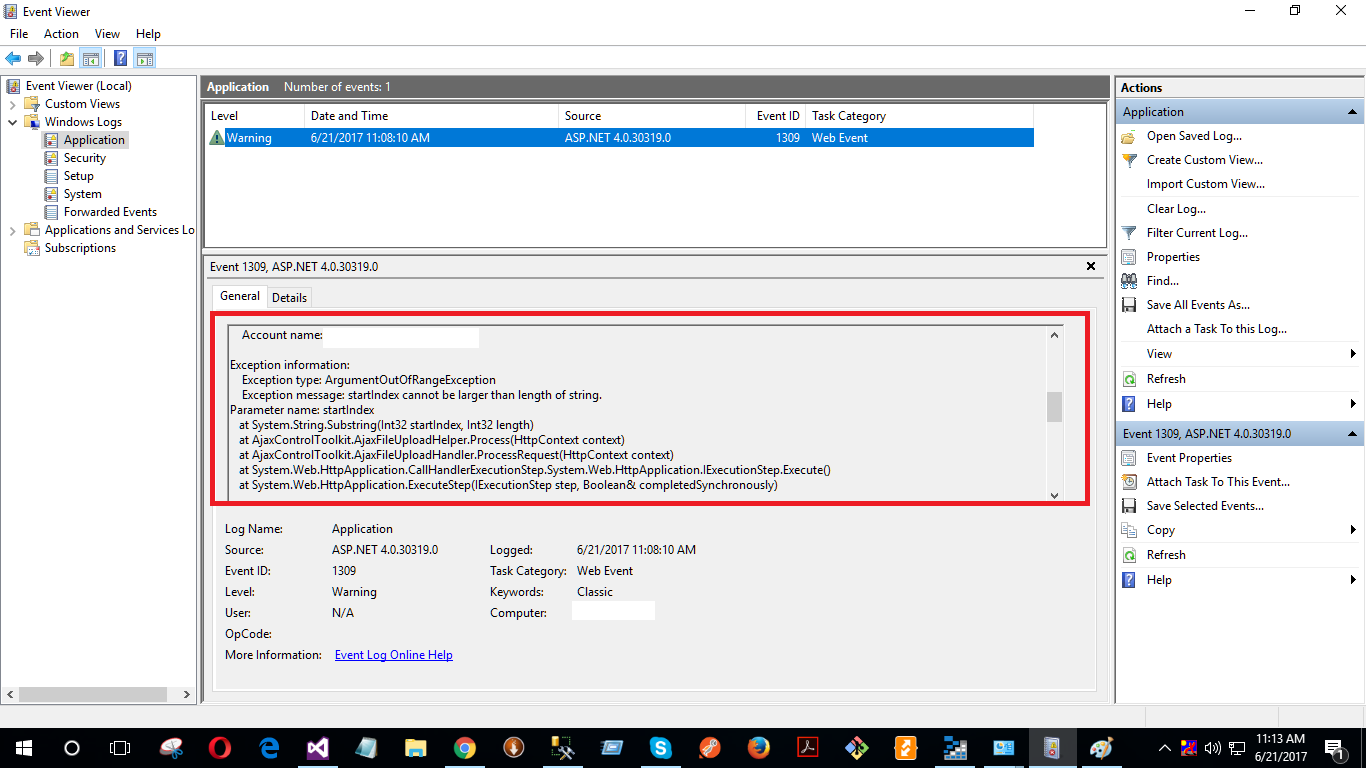1366x768 pixels.
Task: Click the Event Properties icon
Action: click(x=1129, y=458)
